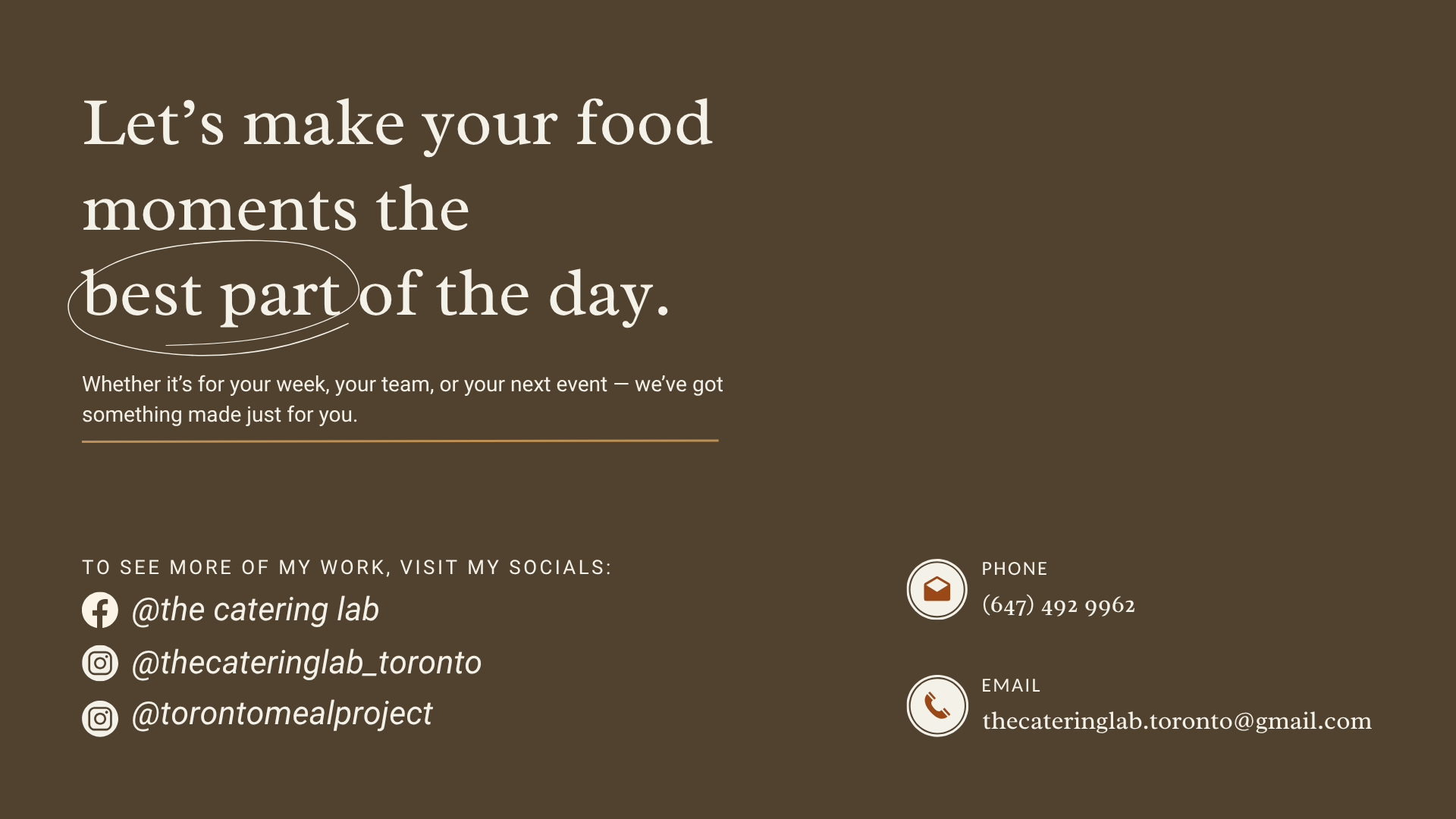Click 'something made just for you.' text line
The height and width of the screenshot is (819, 1456).
click(x=220, y=415)
